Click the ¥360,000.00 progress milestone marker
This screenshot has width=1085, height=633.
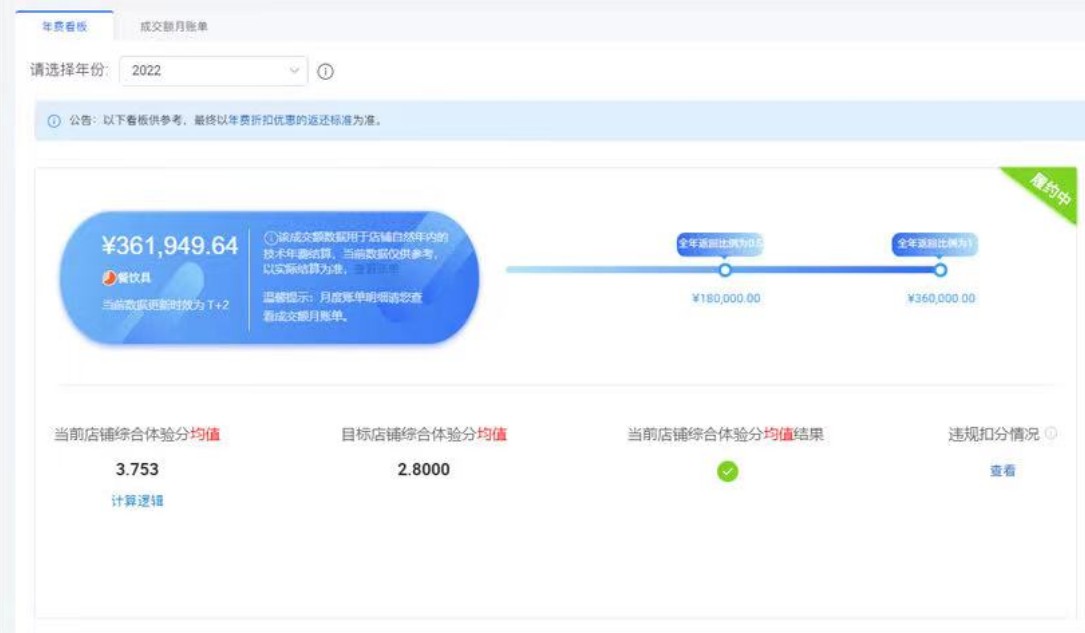pyautogui.click(x=940, y=270)
